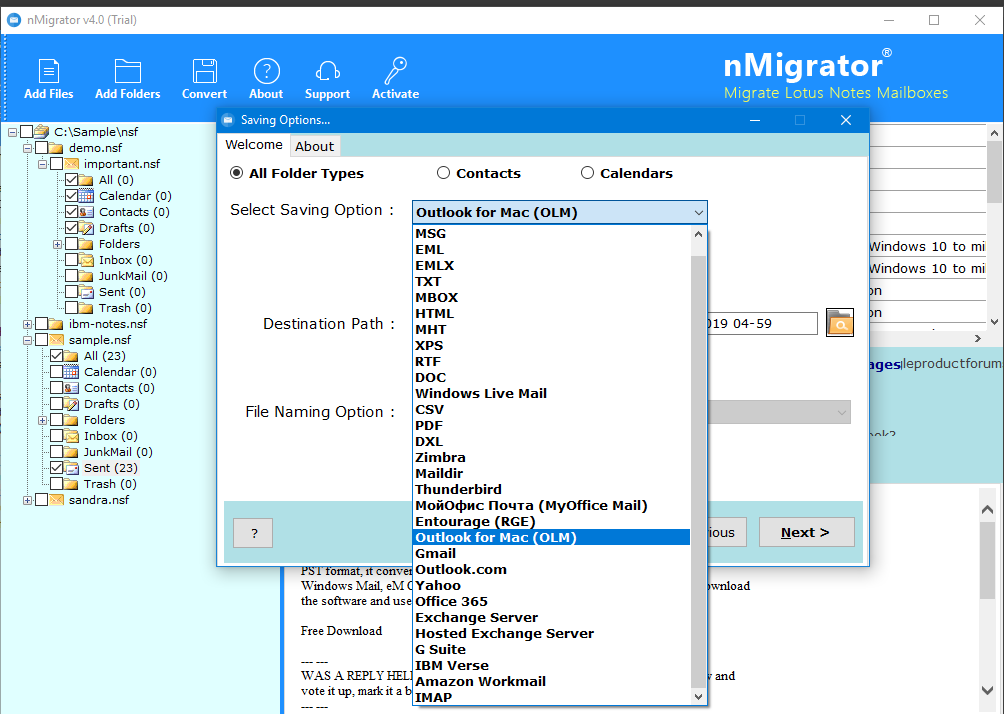Screen dimensions: 1004x714
Task: Select Exchange Server from the list
Action: (x=552, y=617)
